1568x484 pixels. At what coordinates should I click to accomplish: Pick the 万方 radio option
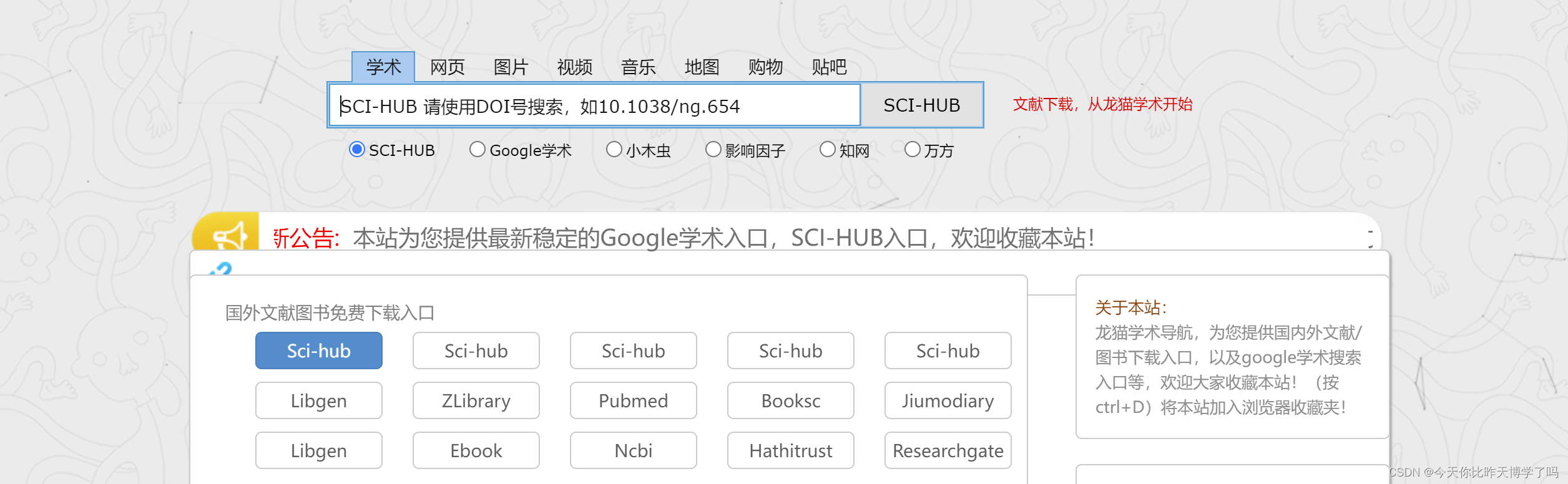coord(913,150)
